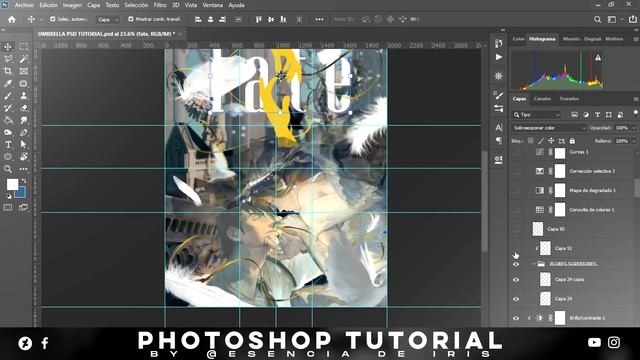Toggle the layer filter on/off switch
640x360 pixels.
635,113
